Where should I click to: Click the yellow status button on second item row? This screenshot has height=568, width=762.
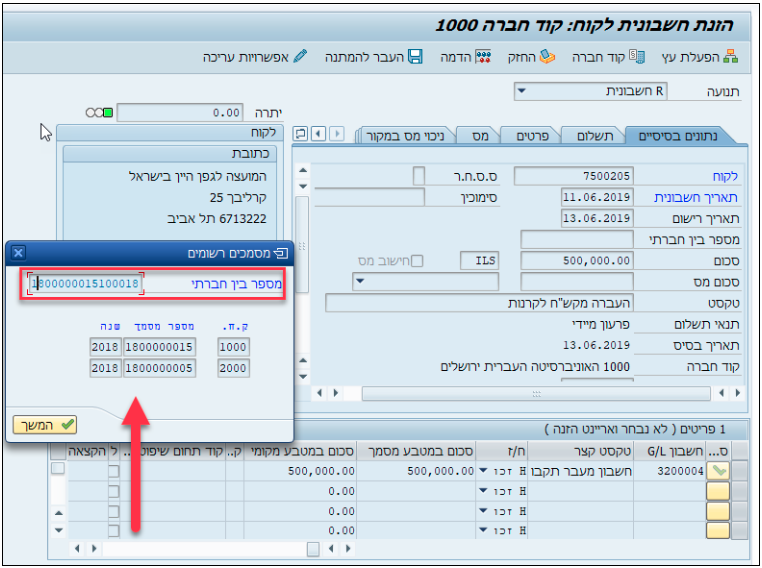pos(718,491)
